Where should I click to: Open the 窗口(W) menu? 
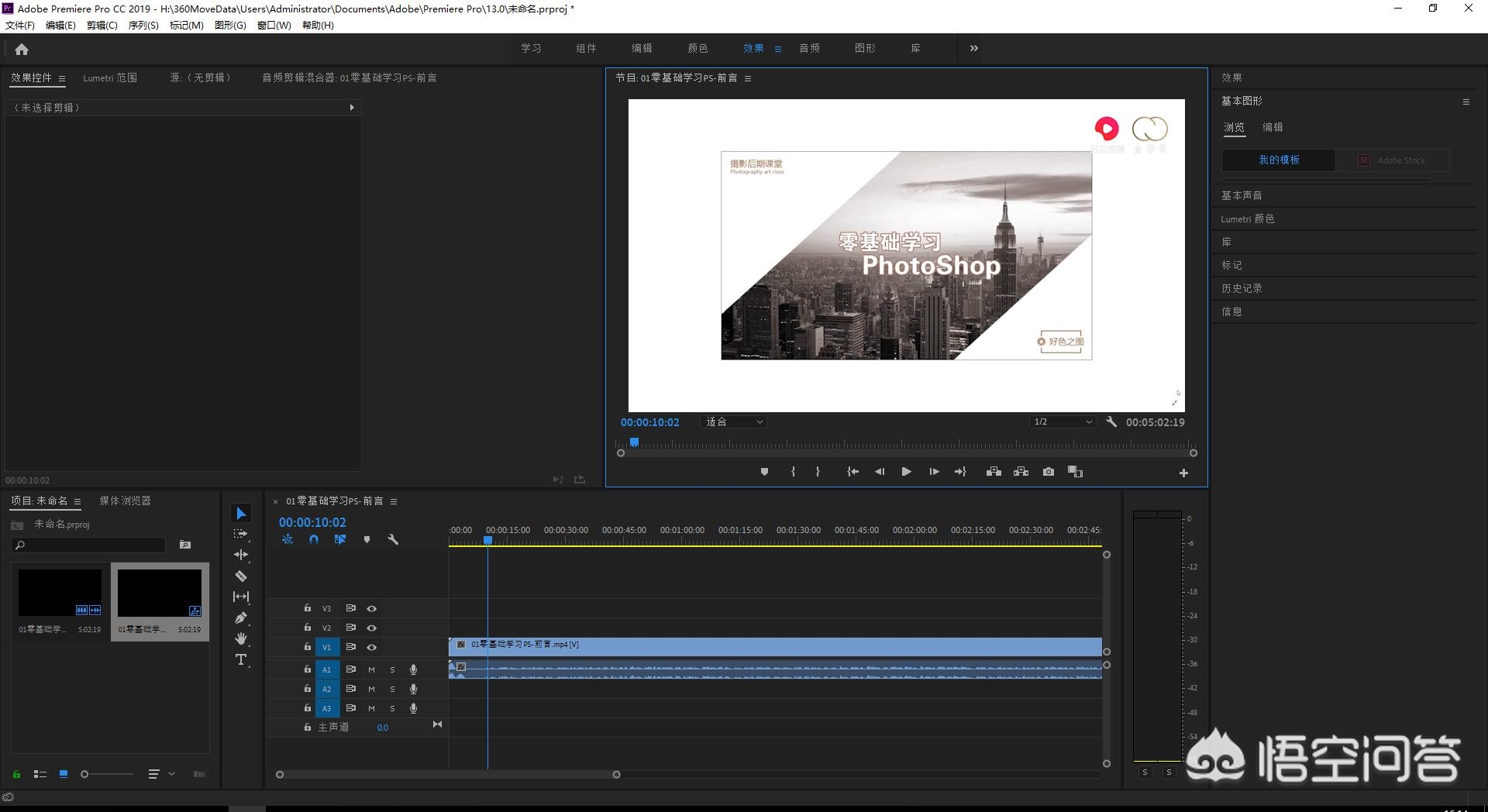(x=274, y=26)
